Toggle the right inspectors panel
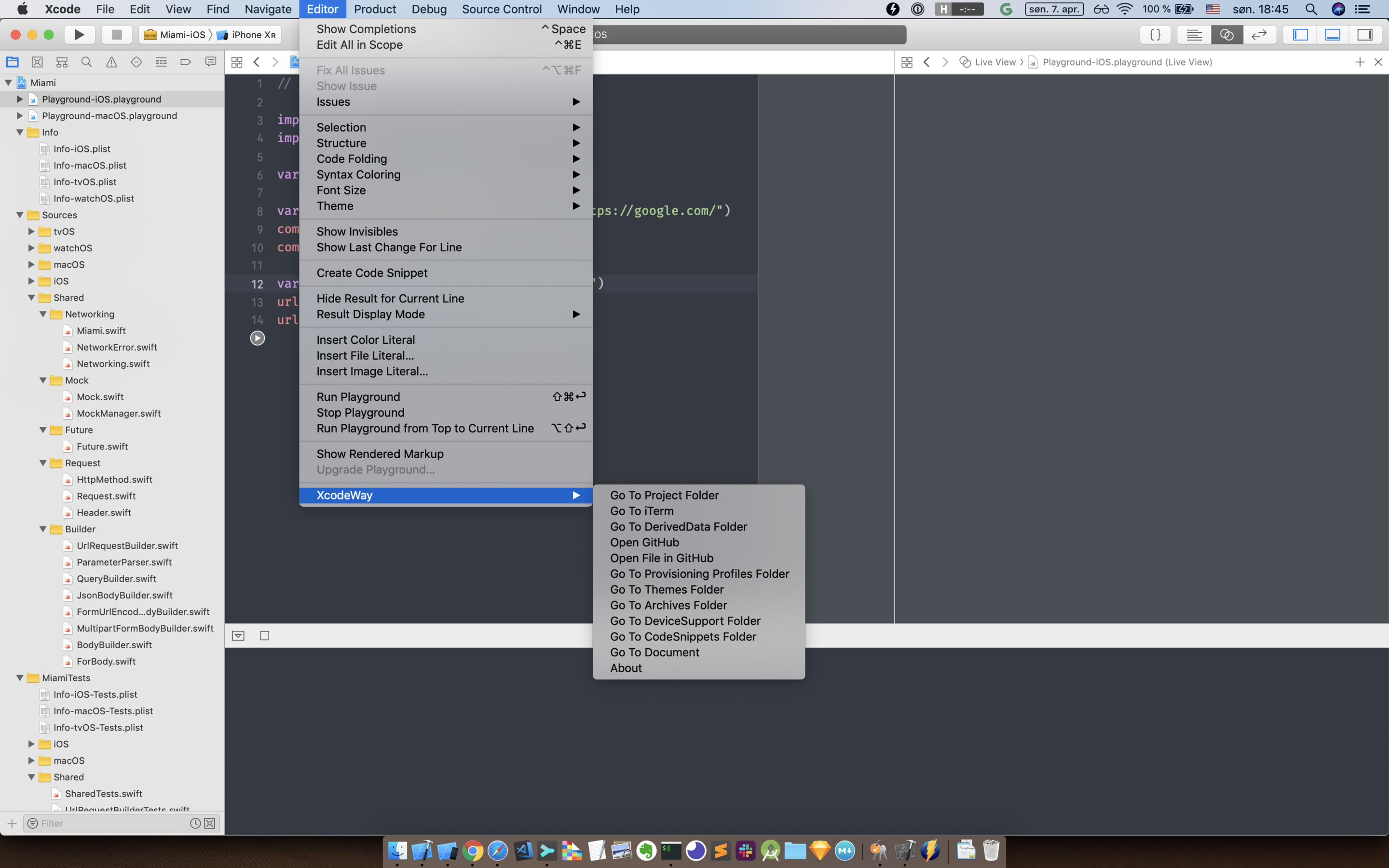Image resolution: width=1389 pixels, height=868 pixels. coord(1364,34)
